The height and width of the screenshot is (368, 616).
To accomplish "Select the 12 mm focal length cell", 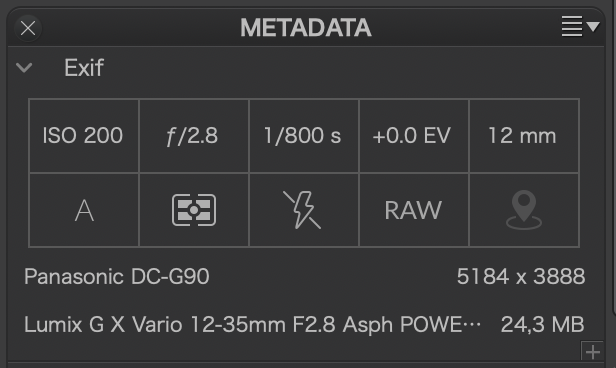I will [524, 136].
